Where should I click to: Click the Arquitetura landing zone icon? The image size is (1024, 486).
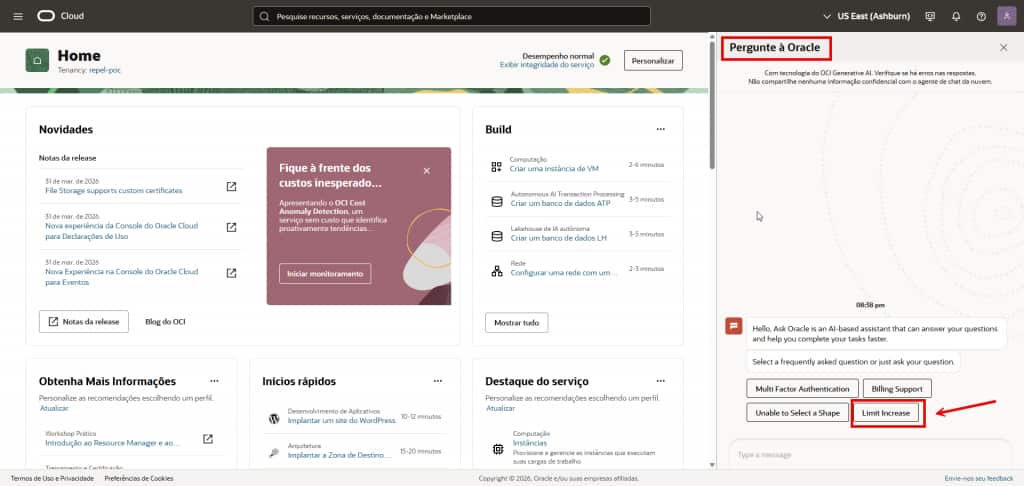tap(274, 453)
